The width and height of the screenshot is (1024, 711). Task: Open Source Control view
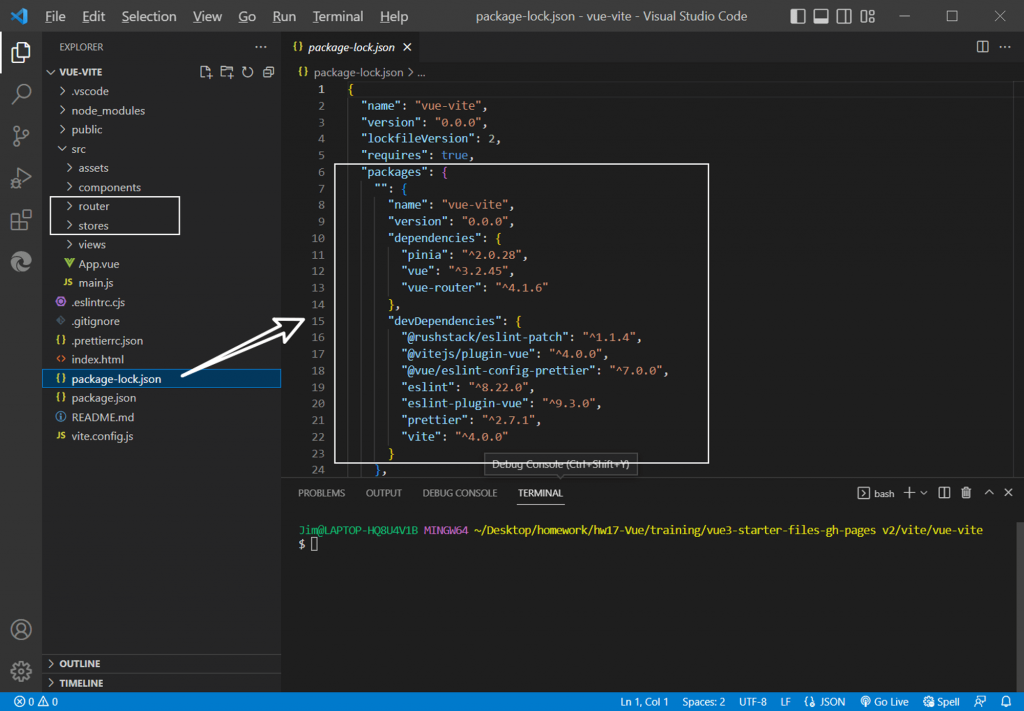pyautogui.click(x=21, y=136)
